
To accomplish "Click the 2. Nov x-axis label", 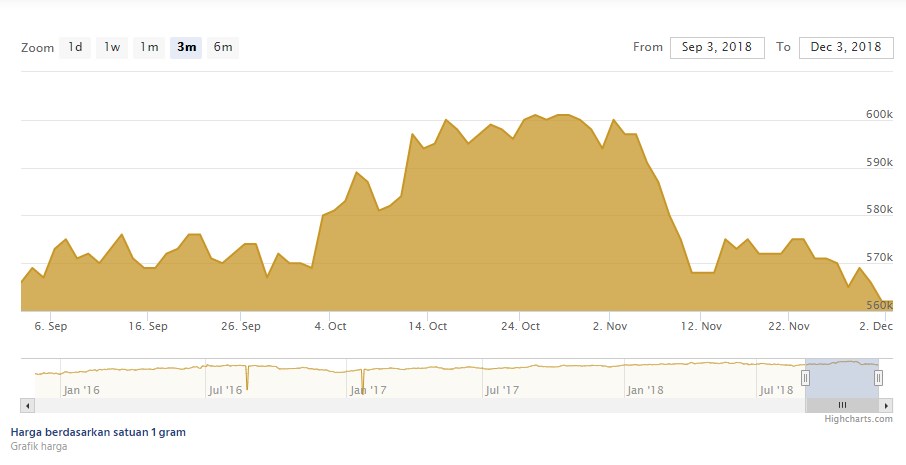I will [x=610, y=326].
